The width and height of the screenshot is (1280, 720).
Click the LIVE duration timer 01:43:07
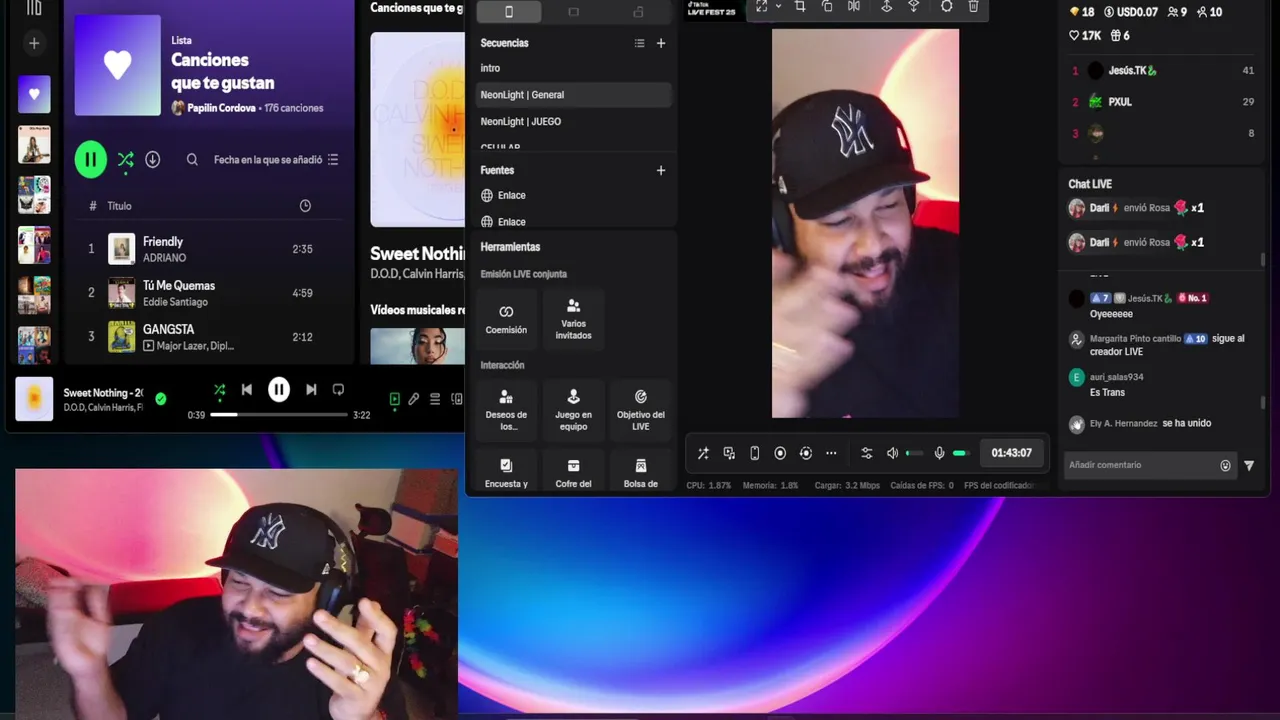pos(1011,453)
